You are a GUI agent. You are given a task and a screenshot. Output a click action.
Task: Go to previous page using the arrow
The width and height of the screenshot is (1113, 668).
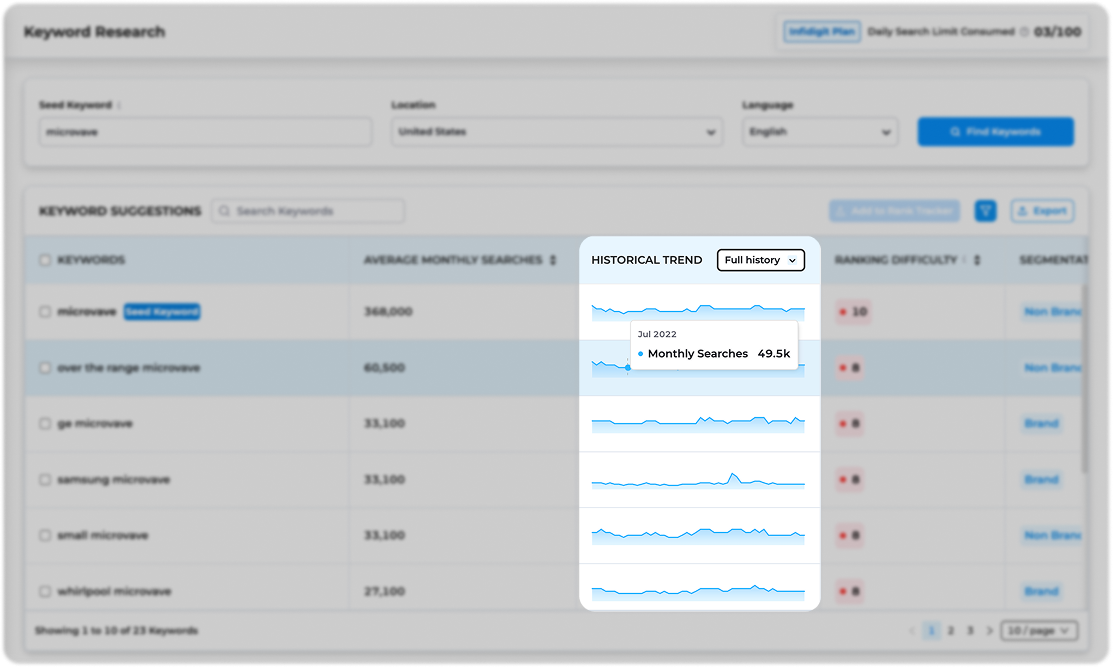912,631
